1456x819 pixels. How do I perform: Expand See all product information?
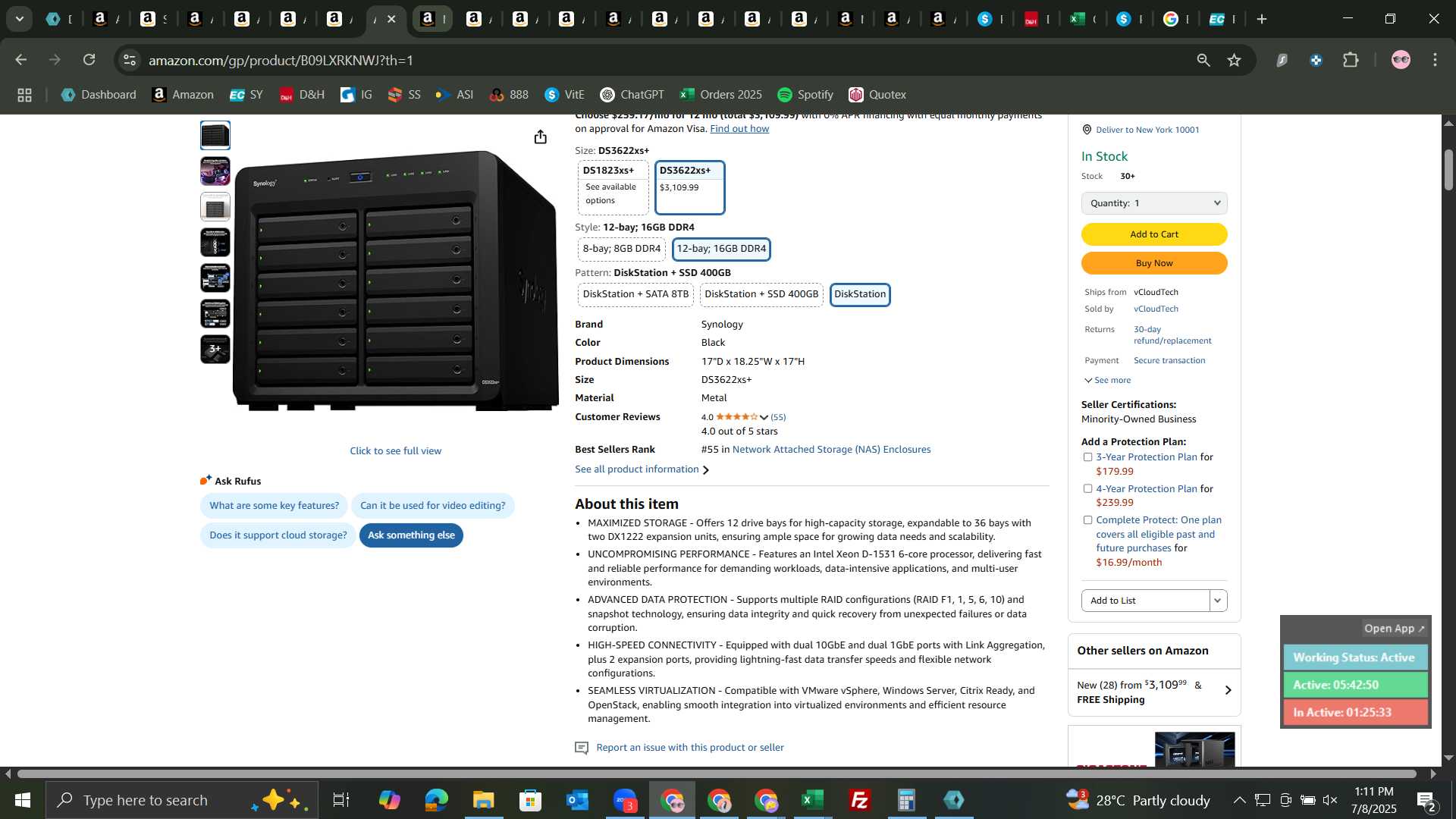[x=642, y=469]
